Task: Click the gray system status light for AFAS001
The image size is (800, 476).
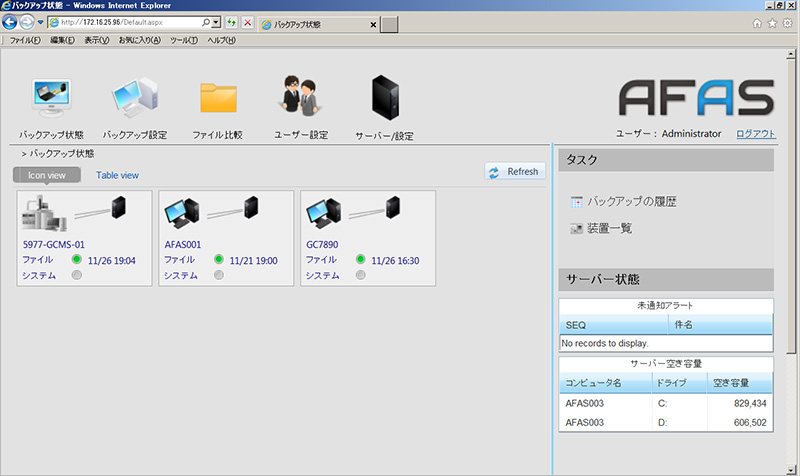Action: pyautogui.click(x=219, y=275)
